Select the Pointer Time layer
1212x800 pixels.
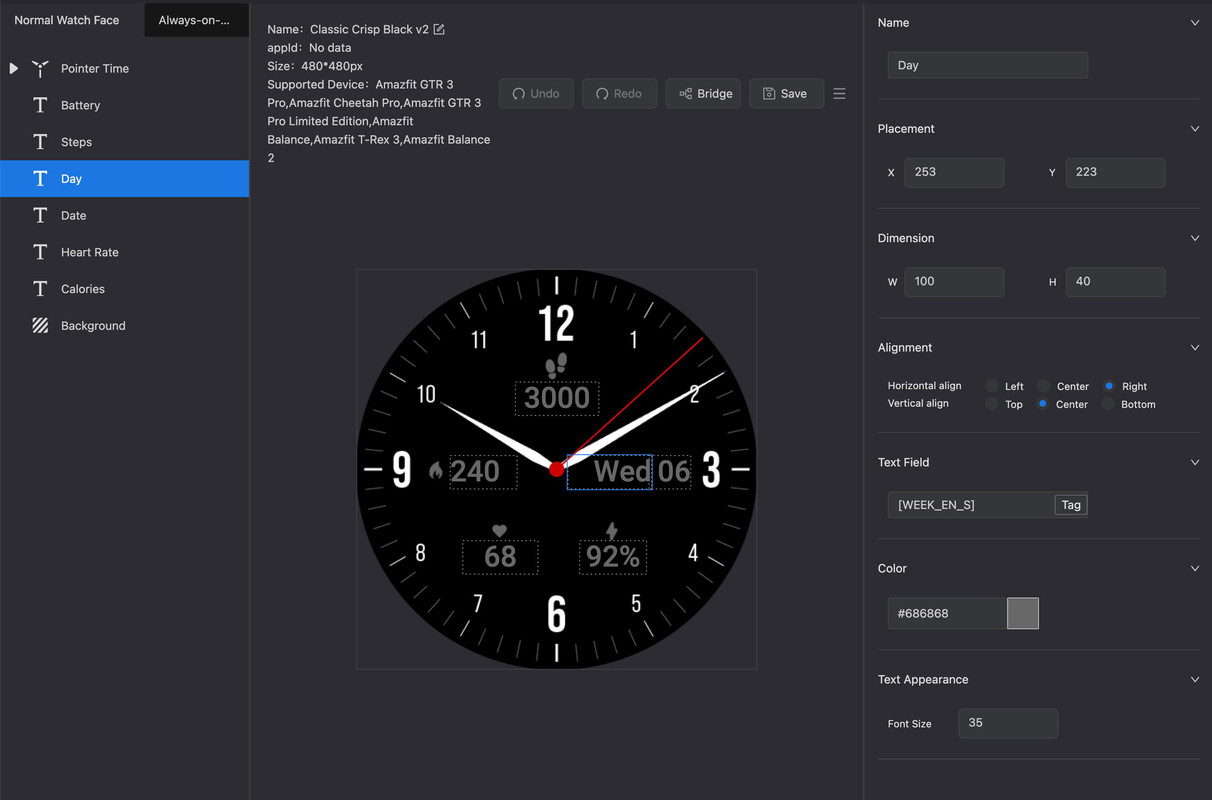pyautogui.click(x=124, y=68)
